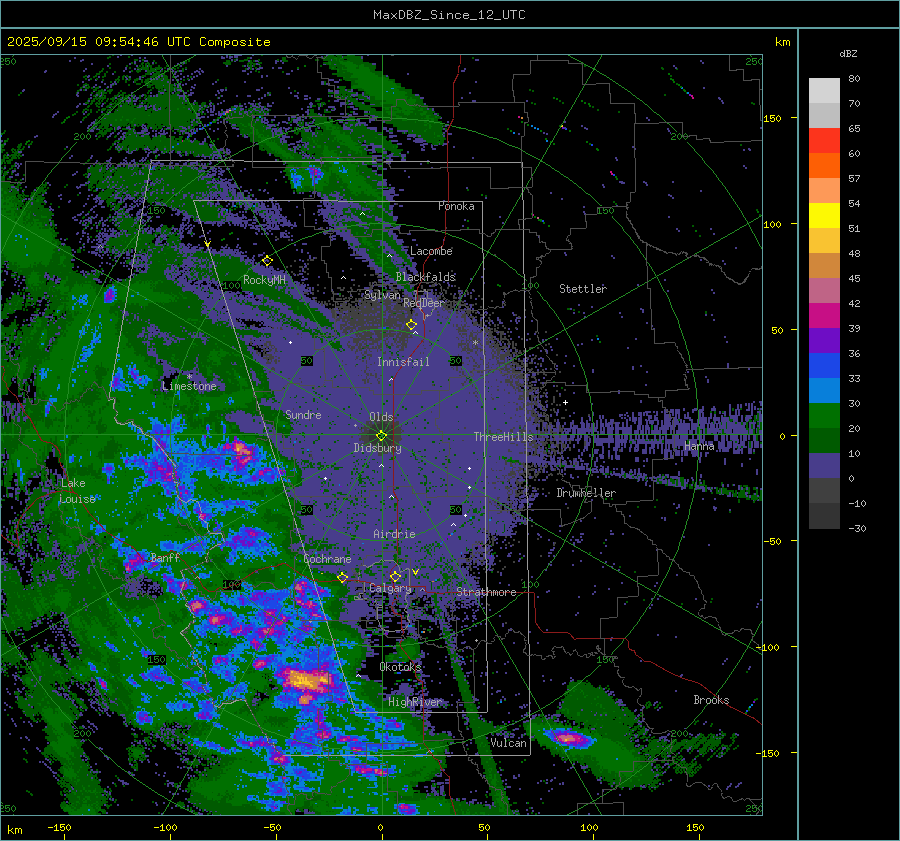Click the Hanna town label

point(699,446)
